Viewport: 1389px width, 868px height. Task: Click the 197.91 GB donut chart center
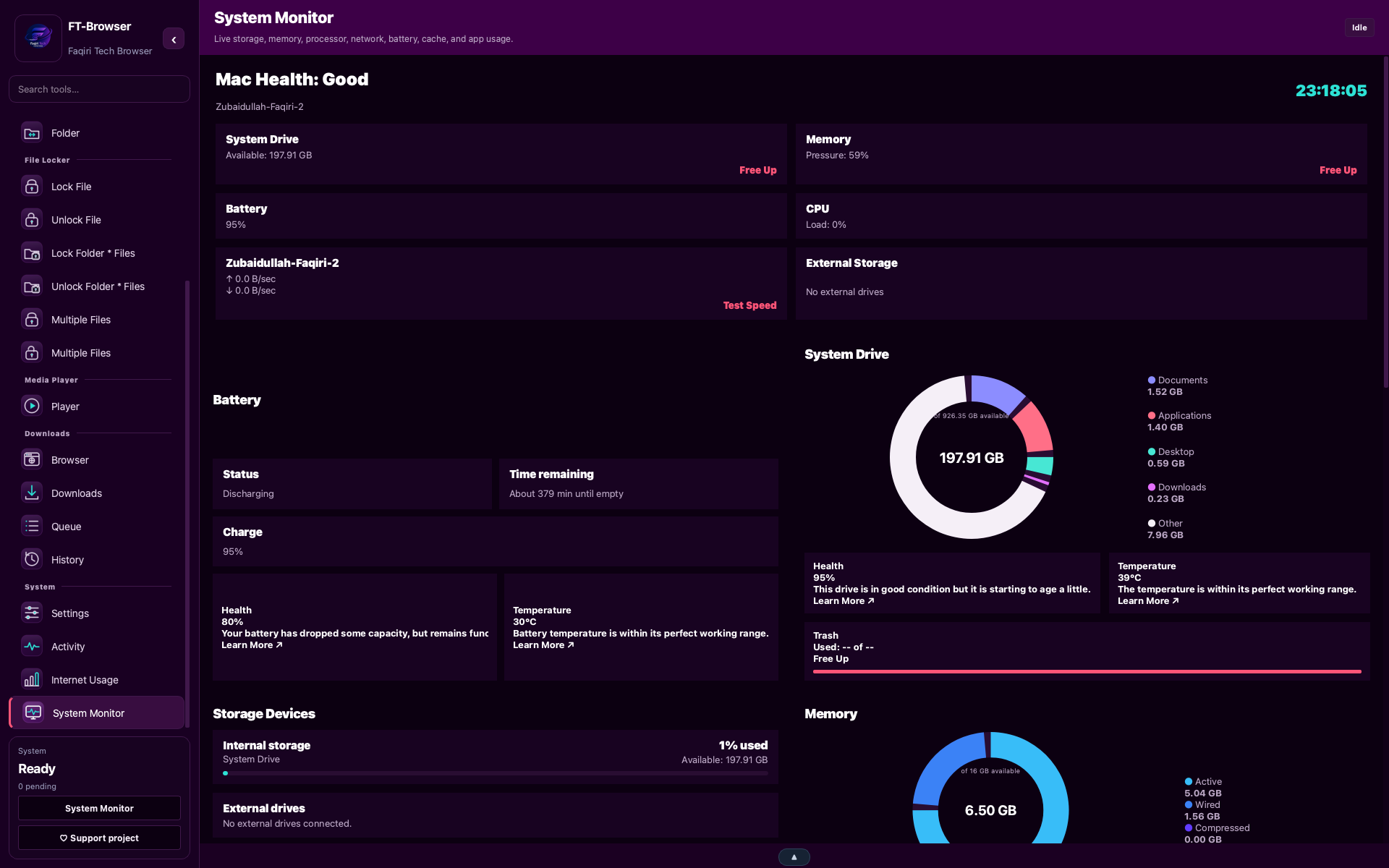(x=971, y=458)
